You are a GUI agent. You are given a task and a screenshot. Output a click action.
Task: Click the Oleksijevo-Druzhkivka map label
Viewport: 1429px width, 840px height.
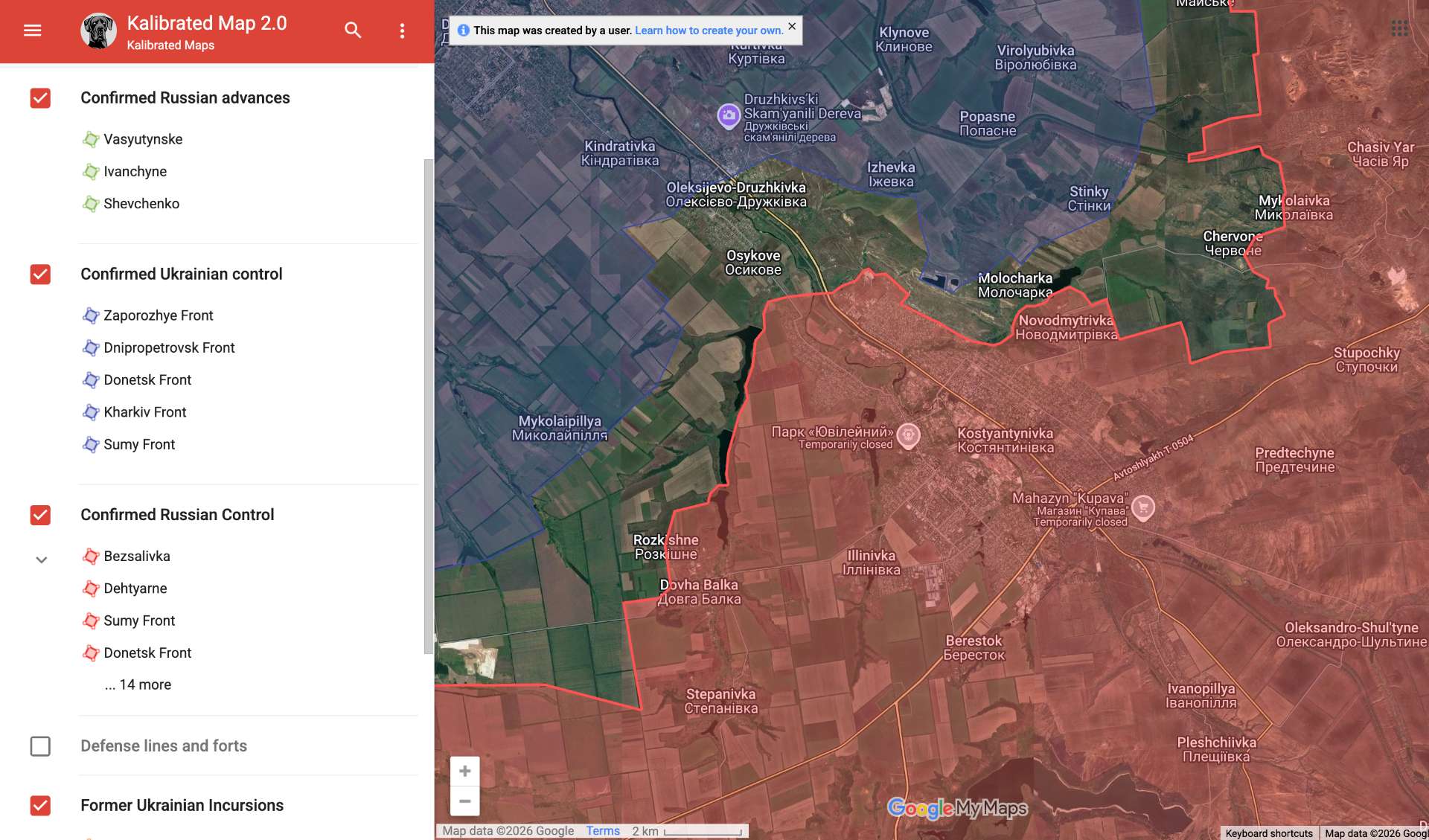click(x=736, y=194)
